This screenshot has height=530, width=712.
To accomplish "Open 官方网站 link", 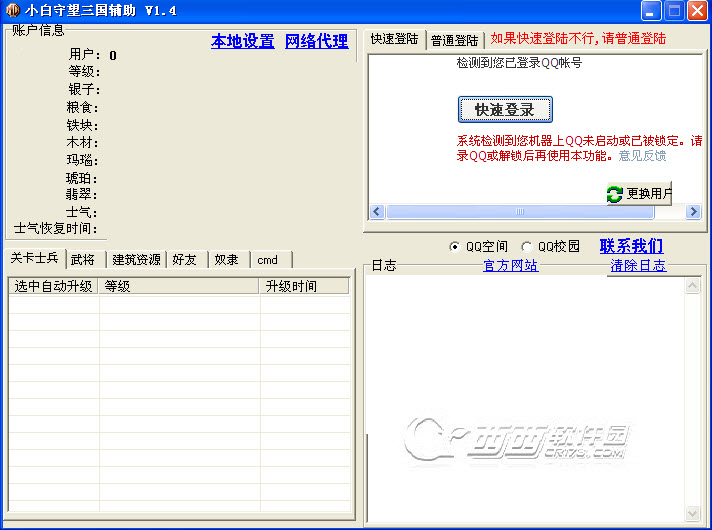I will click(511, 265).
